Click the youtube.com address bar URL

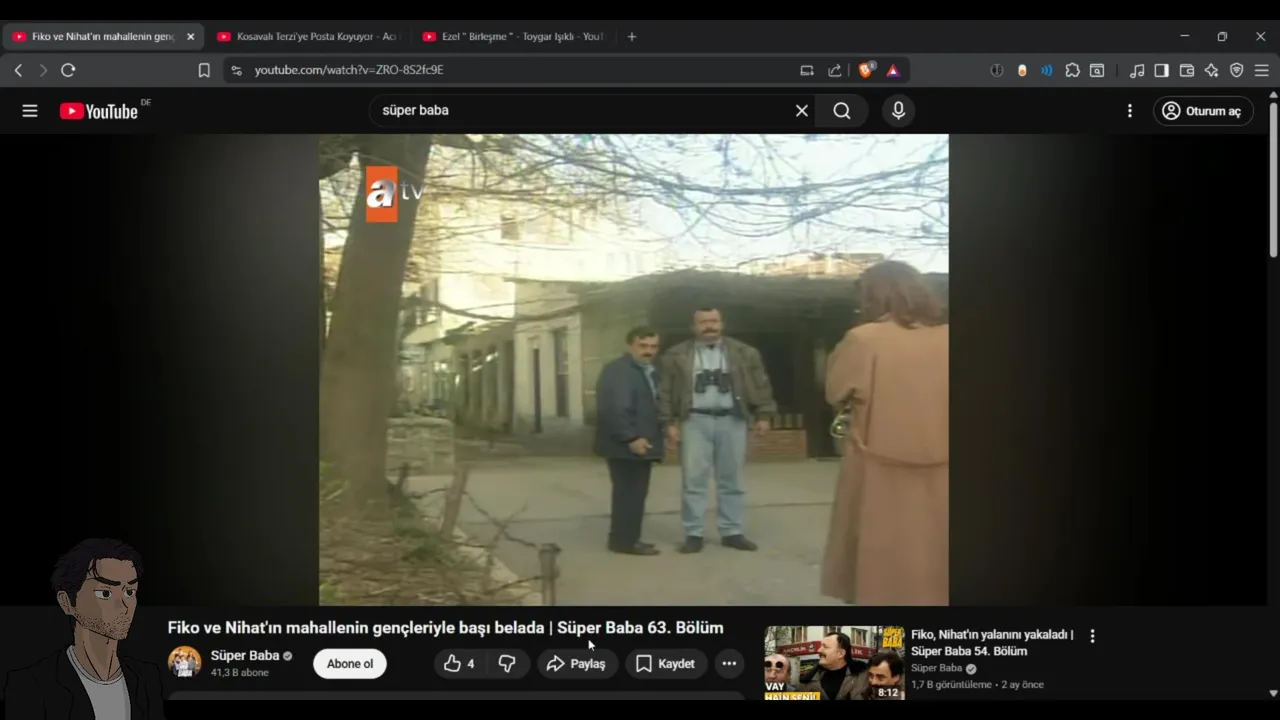[x=349, y=70]
